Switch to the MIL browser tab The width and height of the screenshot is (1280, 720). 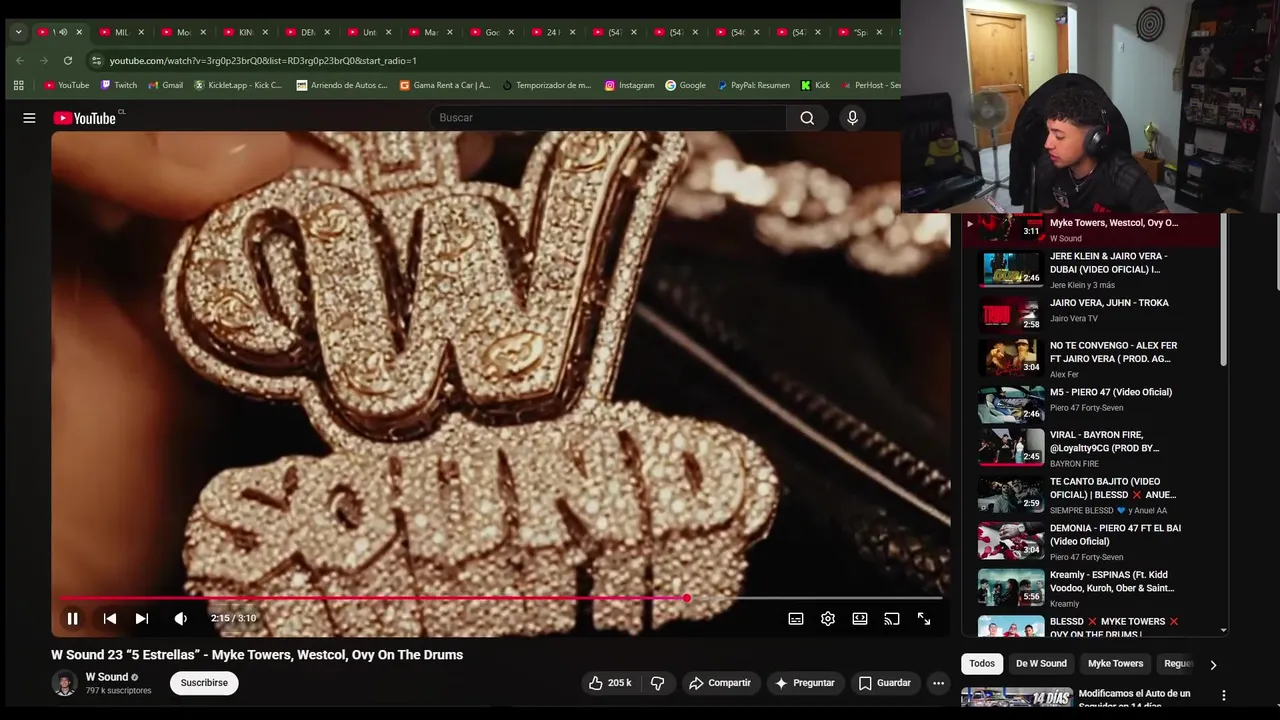click(119, 32)
